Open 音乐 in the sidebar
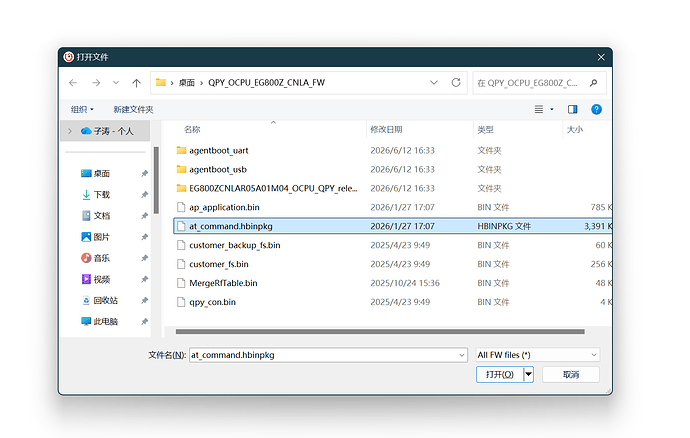Image resolution: width=690 pixels, height=438 pixels. [x=95, y=258]
